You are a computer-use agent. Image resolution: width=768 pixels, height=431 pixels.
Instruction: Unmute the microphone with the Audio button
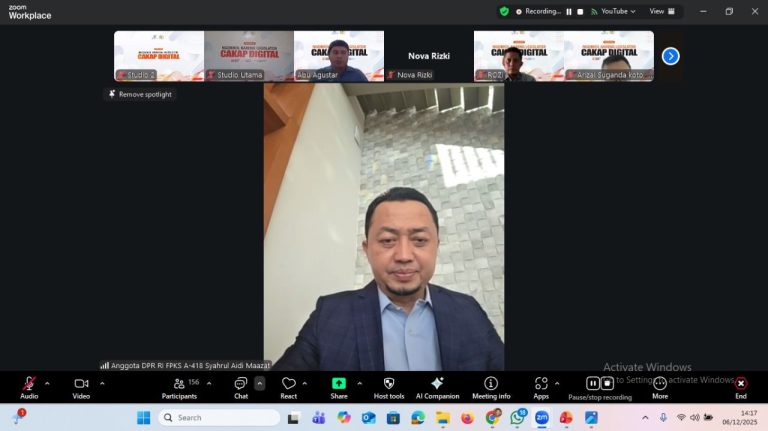point(29,384)
